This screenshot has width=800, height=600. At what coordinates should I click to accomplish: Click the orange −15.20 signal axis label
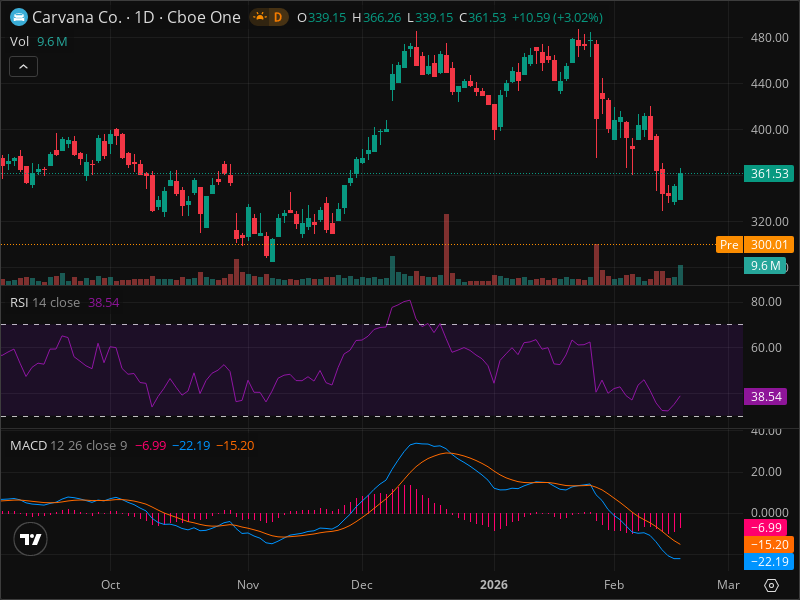pos(769,544)
